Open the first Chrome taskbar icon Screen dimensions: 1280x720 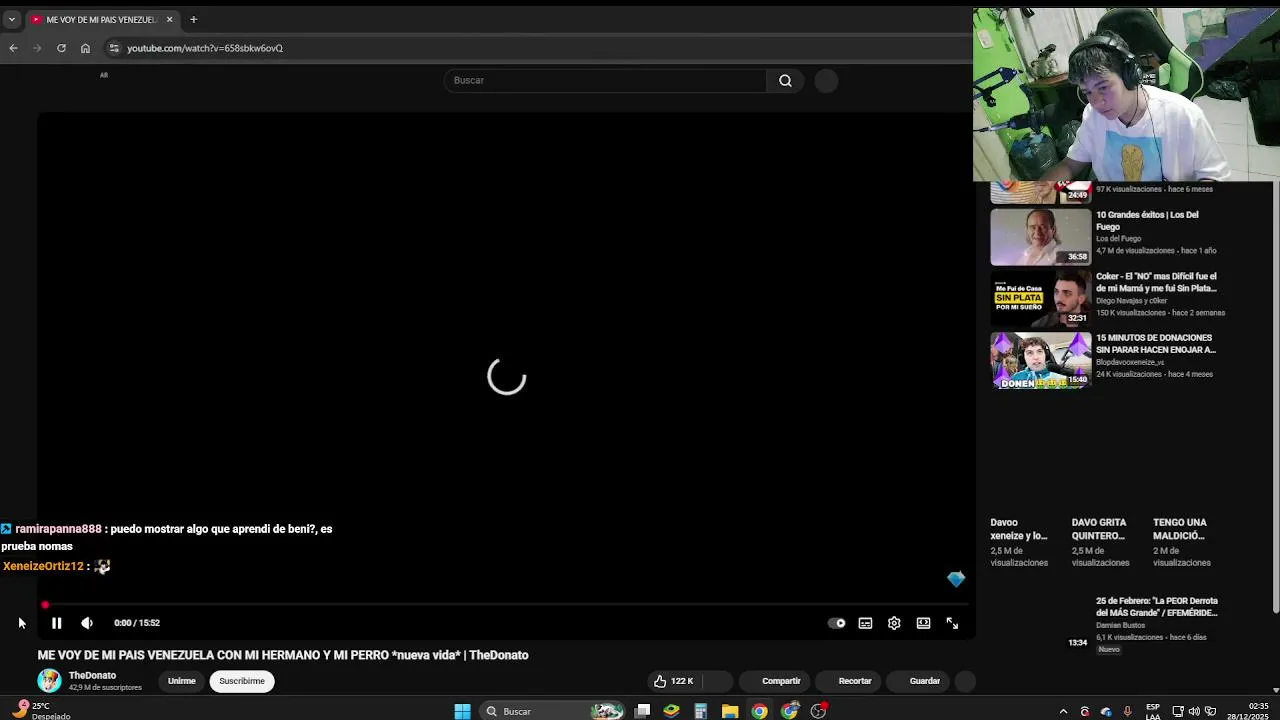click(760, 711)
